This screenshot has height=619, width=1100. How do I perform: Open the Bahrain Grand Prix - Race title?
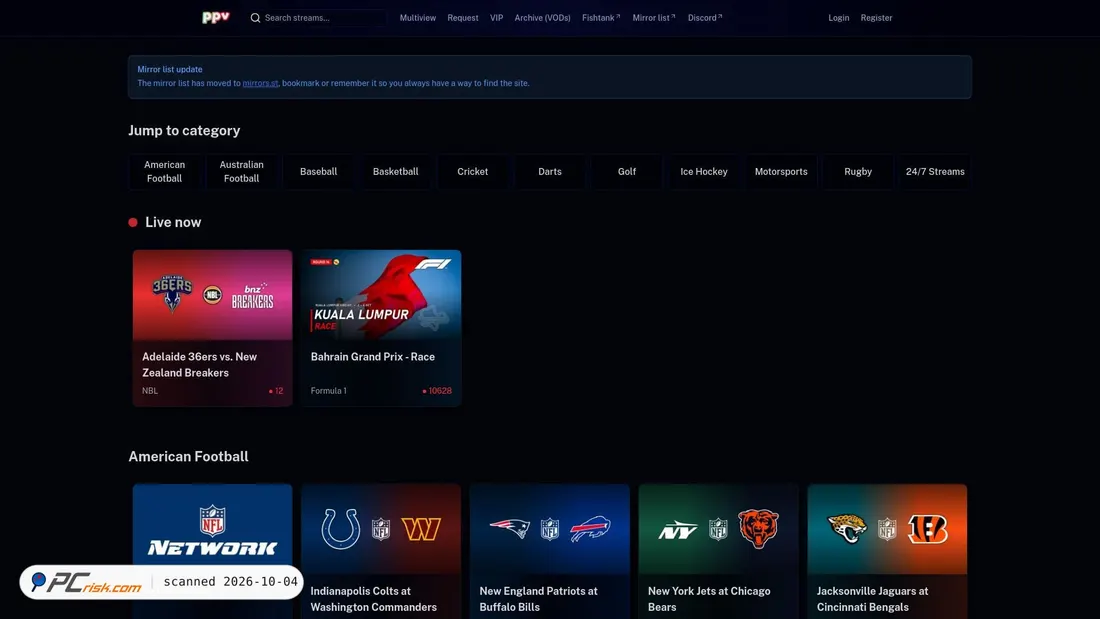coord(373,357)
